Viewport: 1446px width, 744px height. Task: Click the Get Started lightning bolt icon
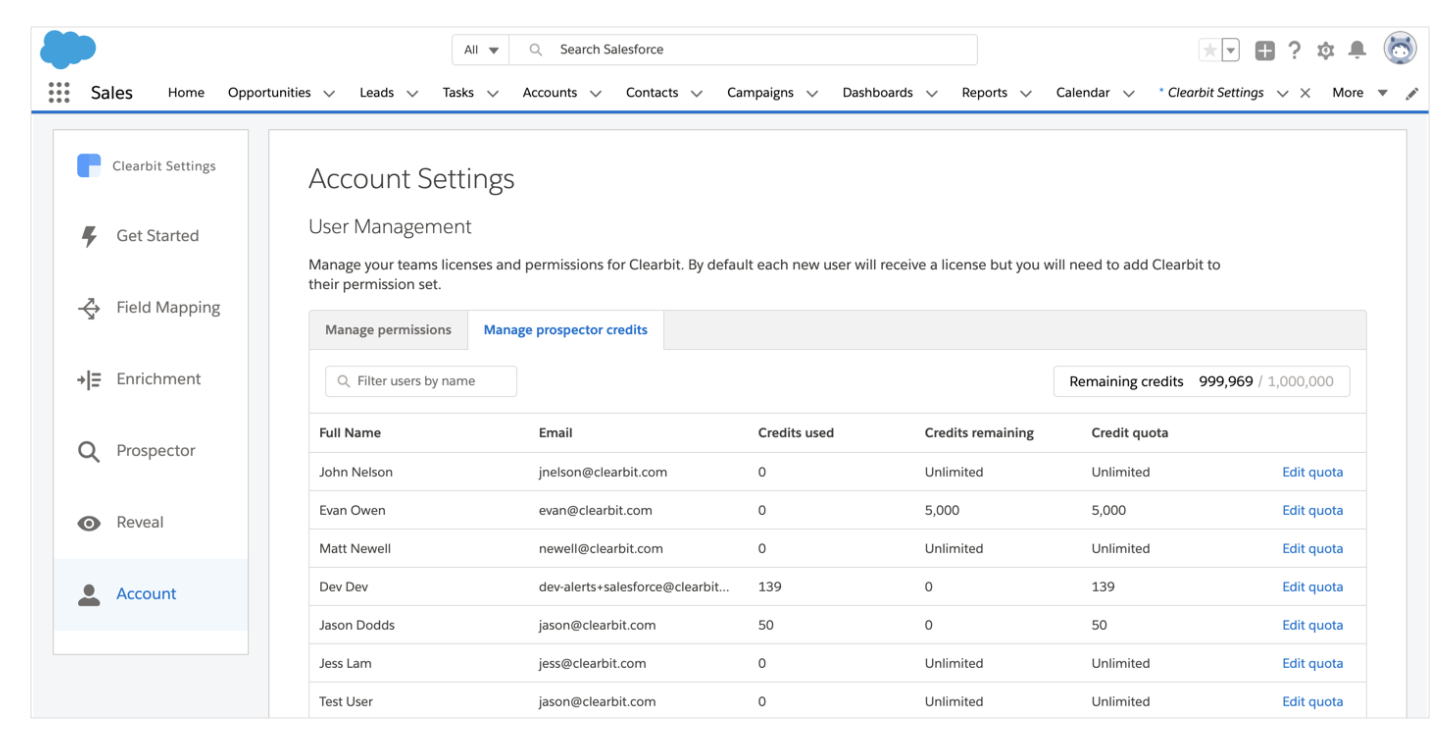click(89, 236)
